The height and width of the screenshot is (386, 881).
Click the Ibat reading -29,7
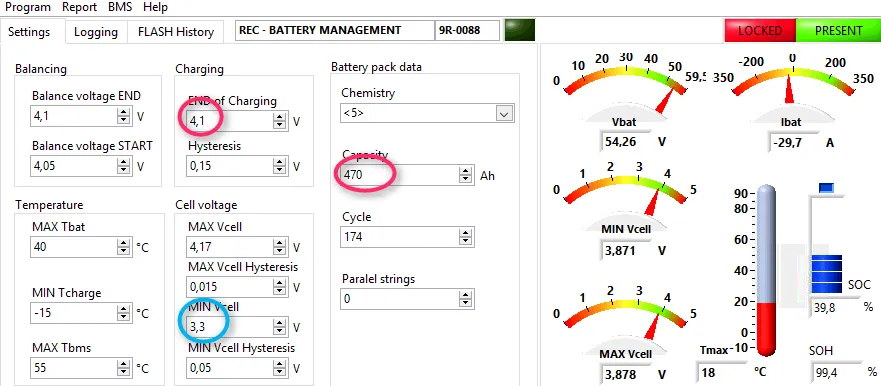click(x=792, y=143)
